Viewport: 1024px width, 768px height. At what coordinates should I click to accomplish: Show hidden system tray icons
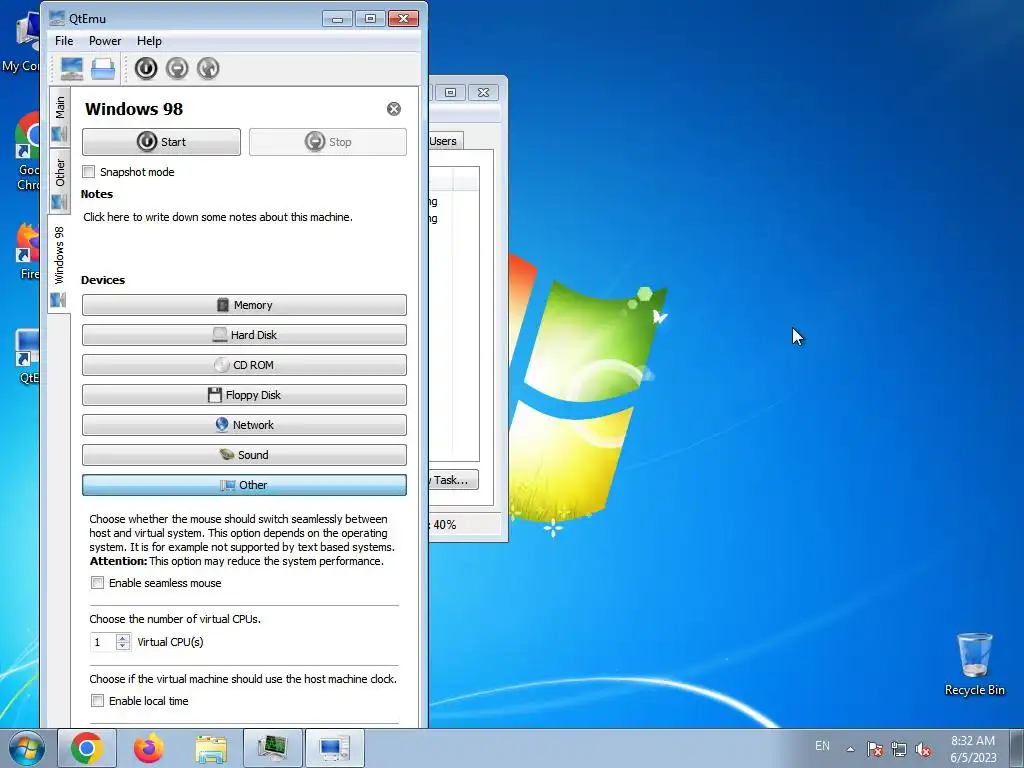click(850, 749)
